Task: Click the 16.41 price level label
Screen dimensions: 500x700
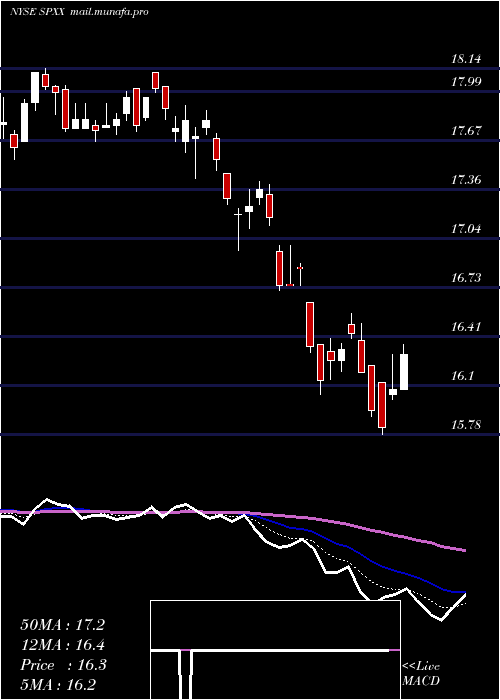Action: 466,327
